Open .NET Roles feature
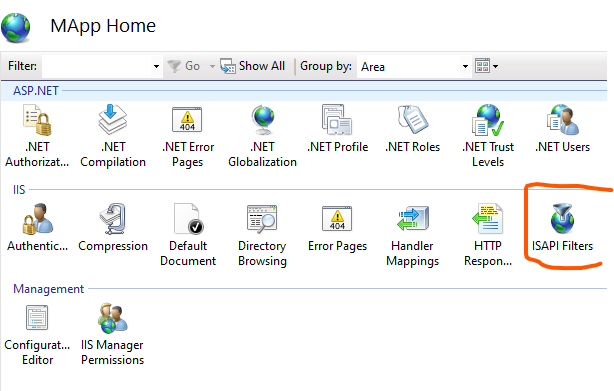Image resolution: width=614 pixels, height=391 pixels. tap(412, 128)
